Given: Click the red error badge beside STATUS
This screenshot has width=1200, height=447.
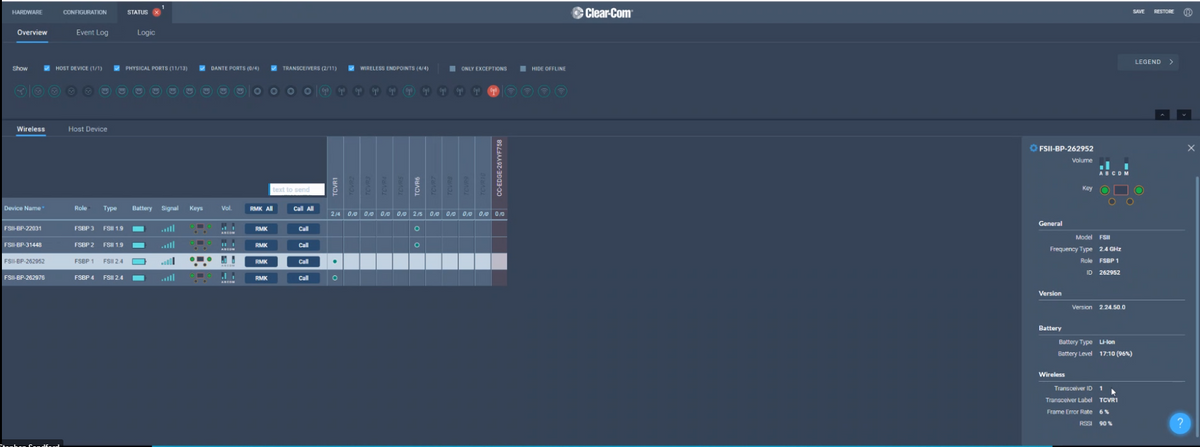Looking at the screenshot, I should (x=157, y=12).
